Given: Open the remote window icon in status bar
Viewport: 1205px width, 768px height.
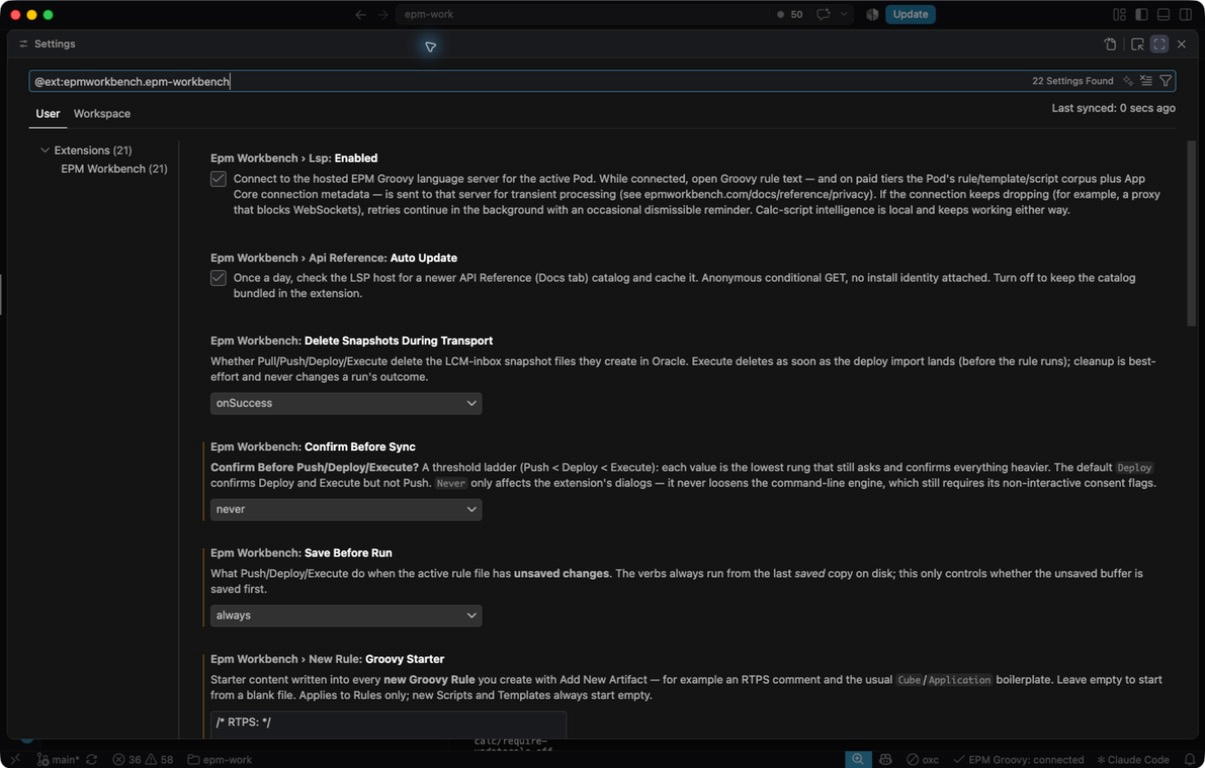Looking at the screenshot, I should [14, 760].
